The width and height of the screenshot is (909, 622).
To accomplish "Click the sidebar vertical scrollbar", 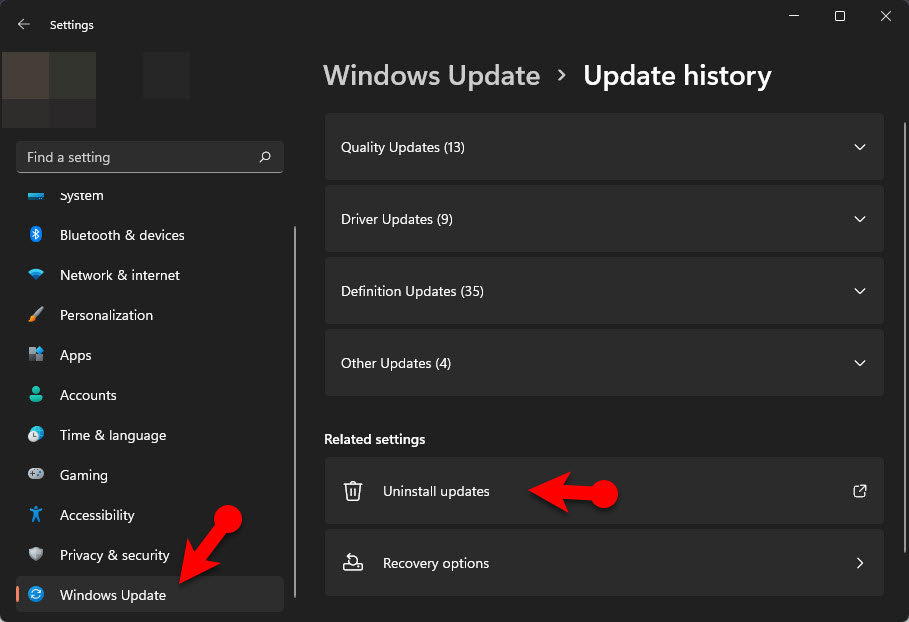I will coord(295,412).
